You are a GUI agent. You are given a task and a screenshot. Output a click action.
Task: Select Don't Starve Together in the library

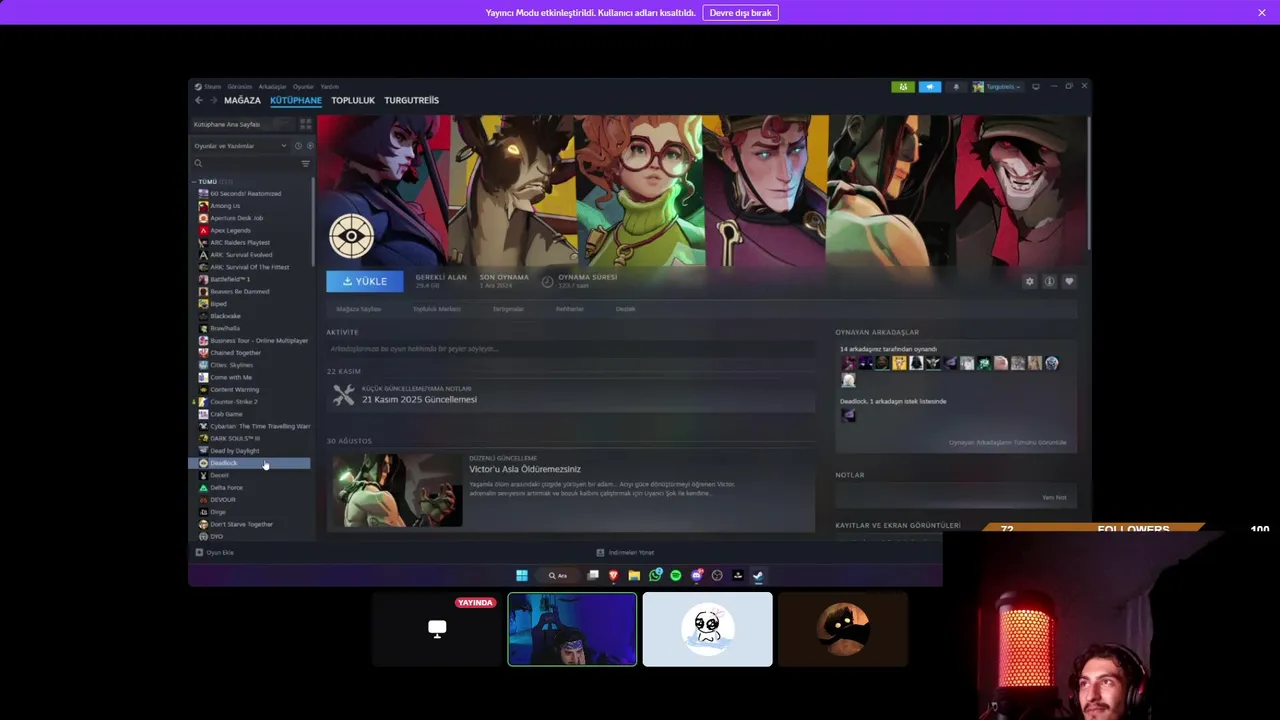pyautogui.click(x=241, y=524)
